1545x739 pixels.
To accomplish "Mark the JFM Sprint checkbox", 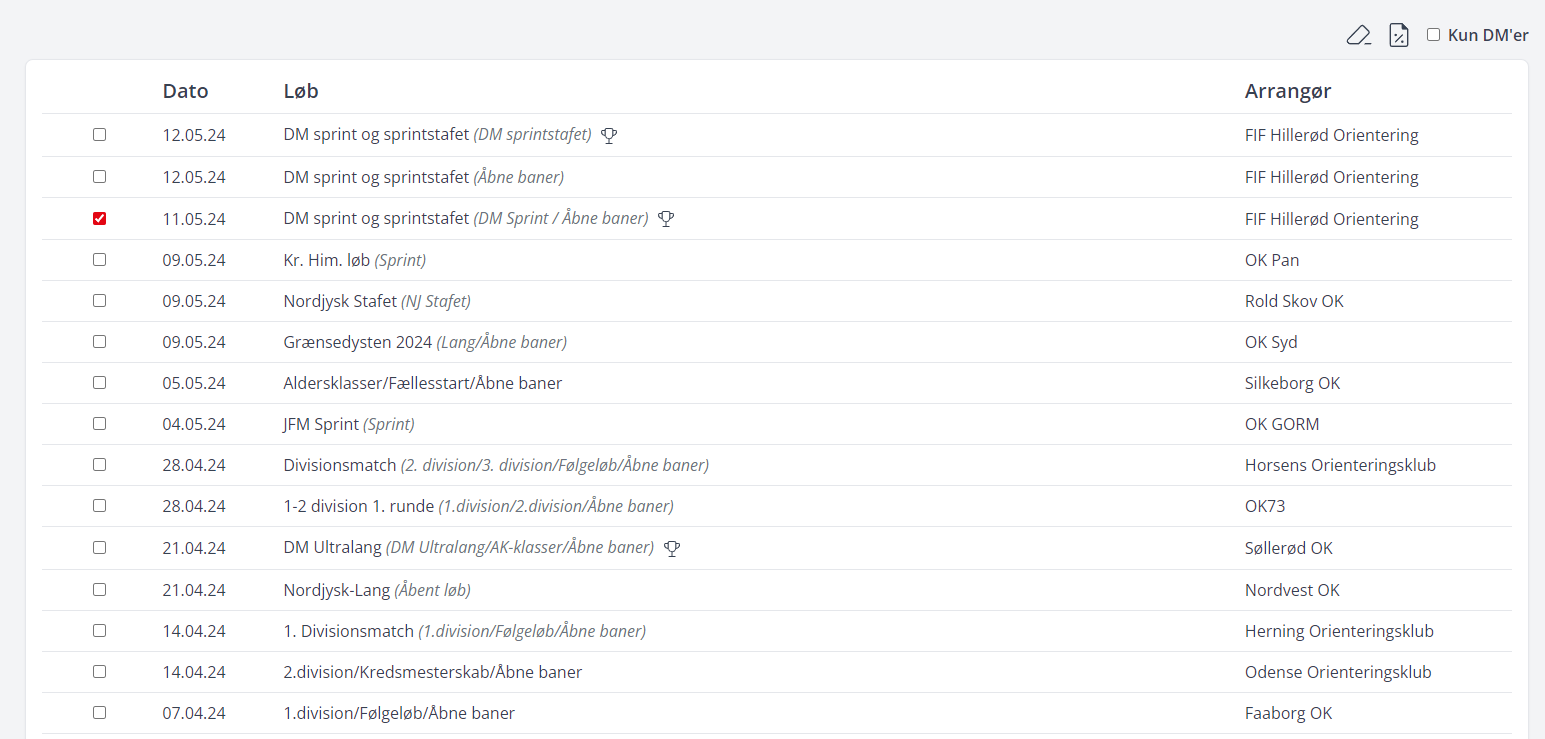I will pyautogui.click(x=99, y=424).
